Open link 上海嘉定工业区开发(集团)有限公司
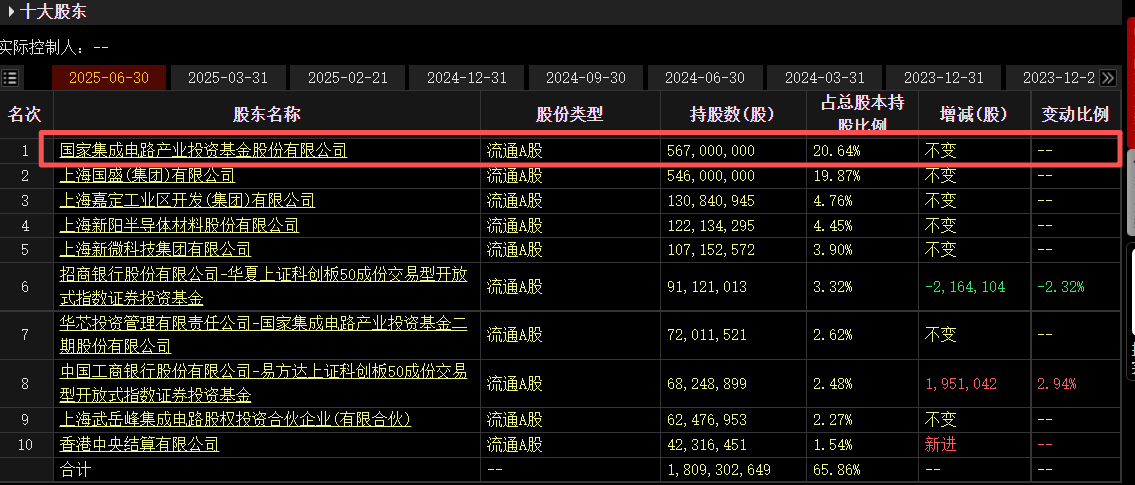 [x=187, y=201]
